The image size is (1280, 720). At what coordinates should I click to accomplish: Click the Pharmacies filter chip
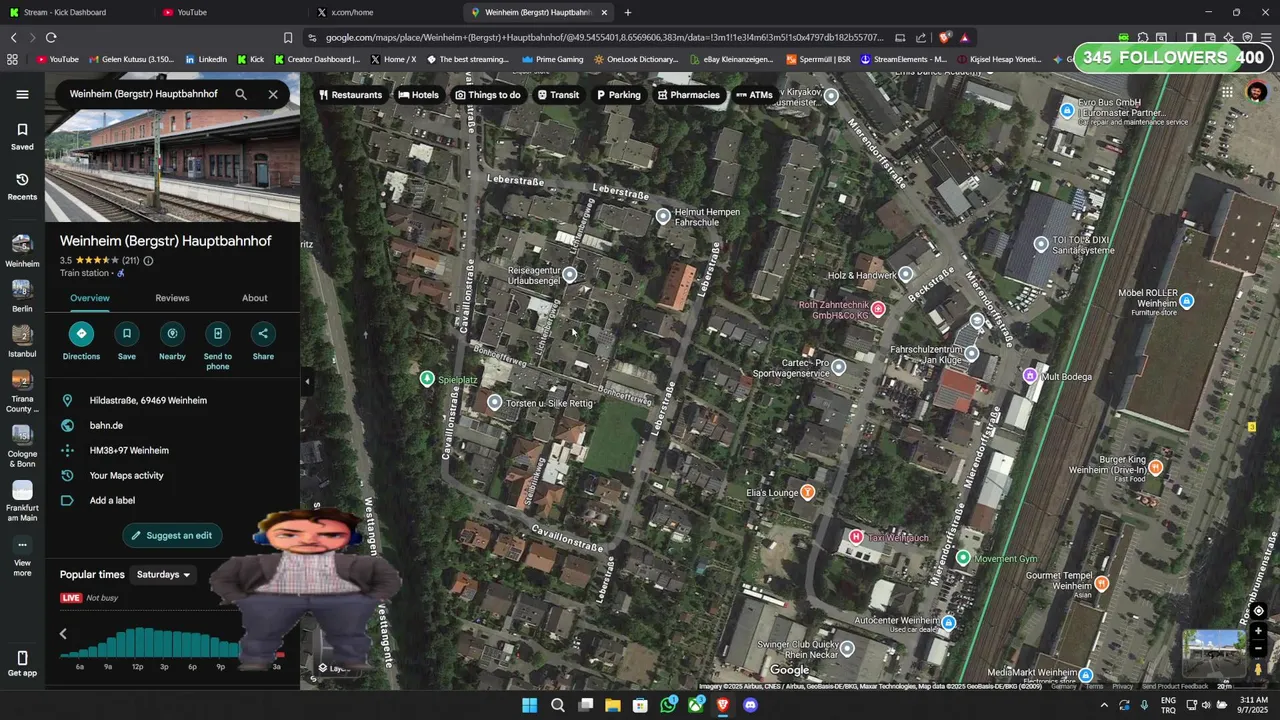coord(688,95)
